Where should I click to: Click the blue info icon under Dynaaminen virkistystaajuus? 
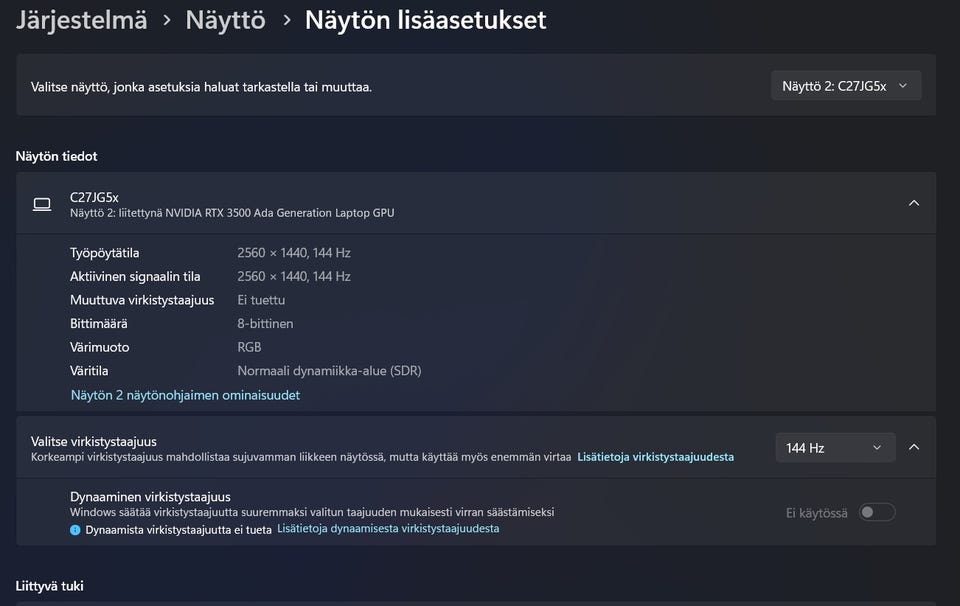[x=76, y=529]
